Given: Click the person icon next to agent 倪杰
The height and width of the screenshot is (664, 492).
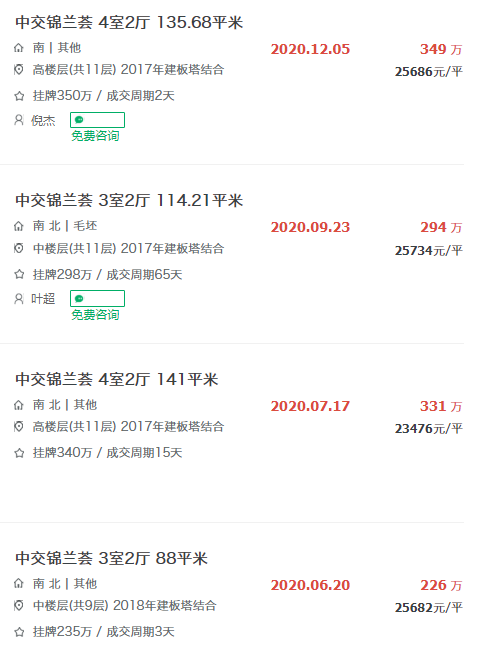Looking at the screenshot, I should click(19, 120).
